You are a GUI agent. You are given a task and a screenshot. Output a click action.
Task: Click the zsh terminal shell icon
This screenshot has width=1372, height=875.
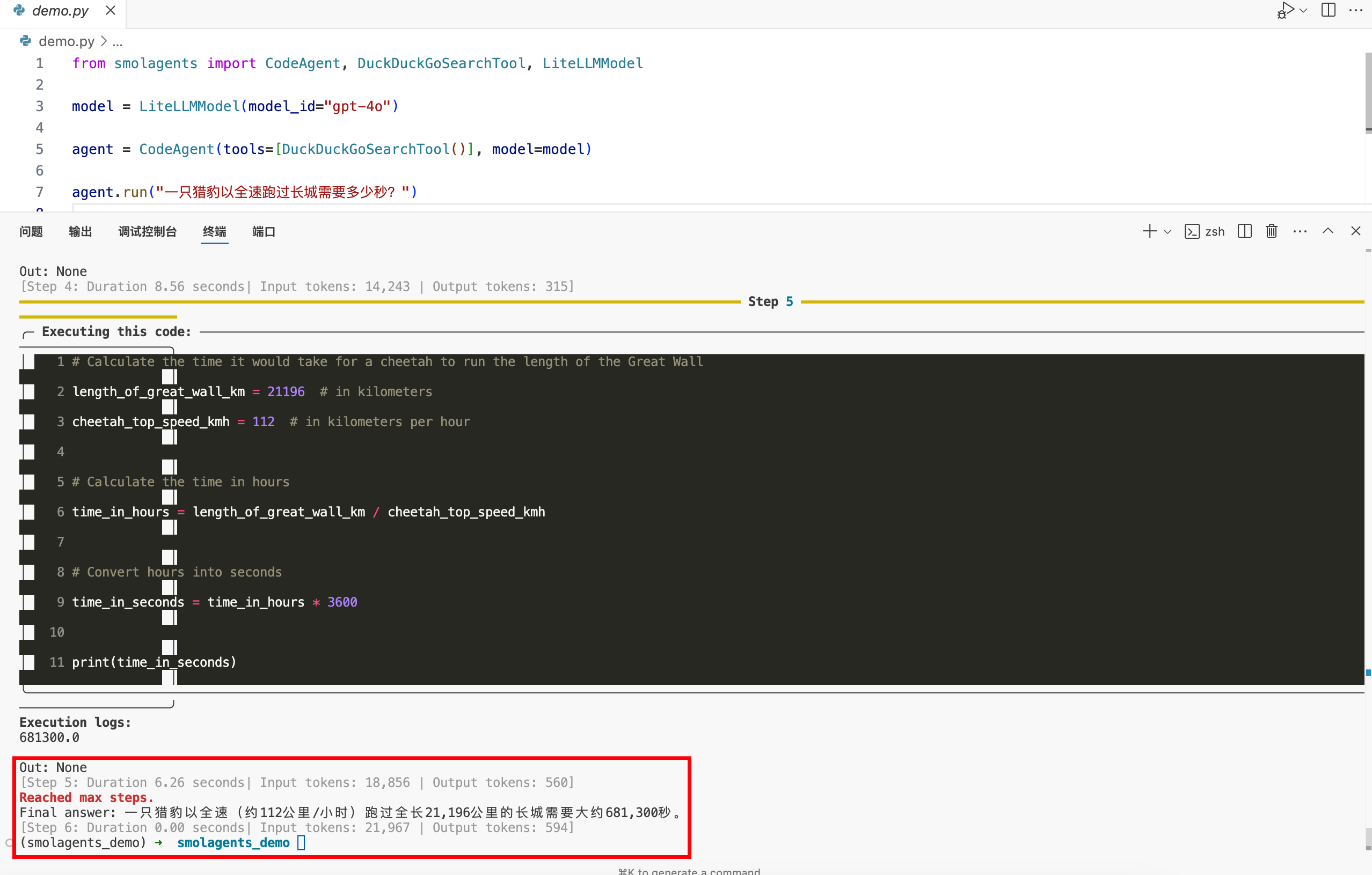(1192, 231)
